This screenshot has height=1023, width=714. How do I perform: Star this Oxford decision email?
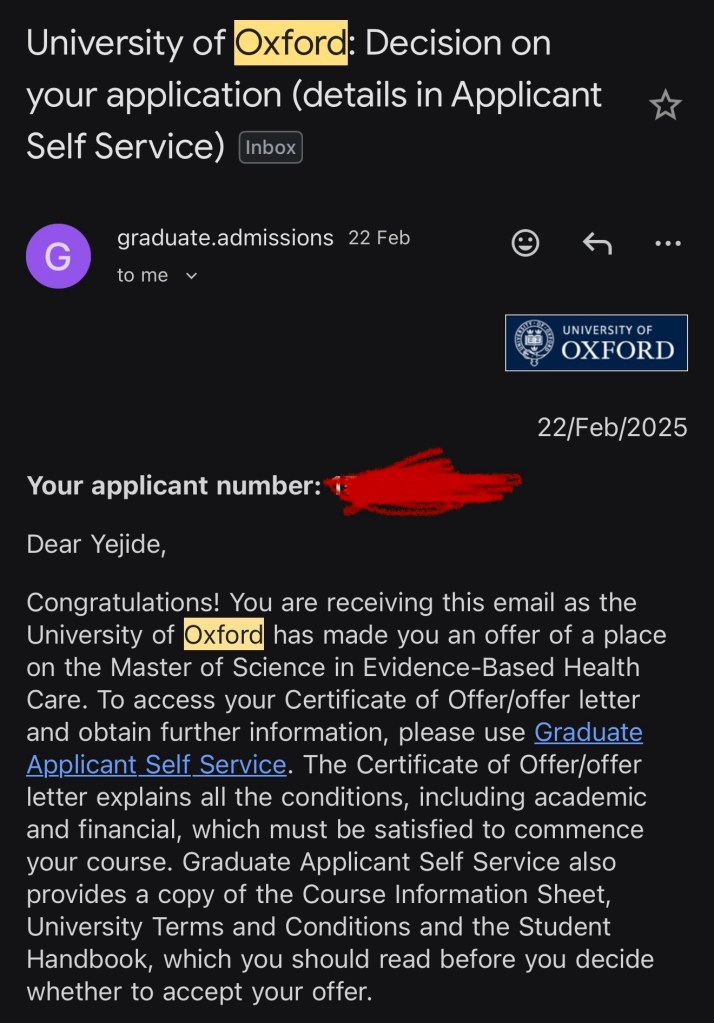[665, 105]
